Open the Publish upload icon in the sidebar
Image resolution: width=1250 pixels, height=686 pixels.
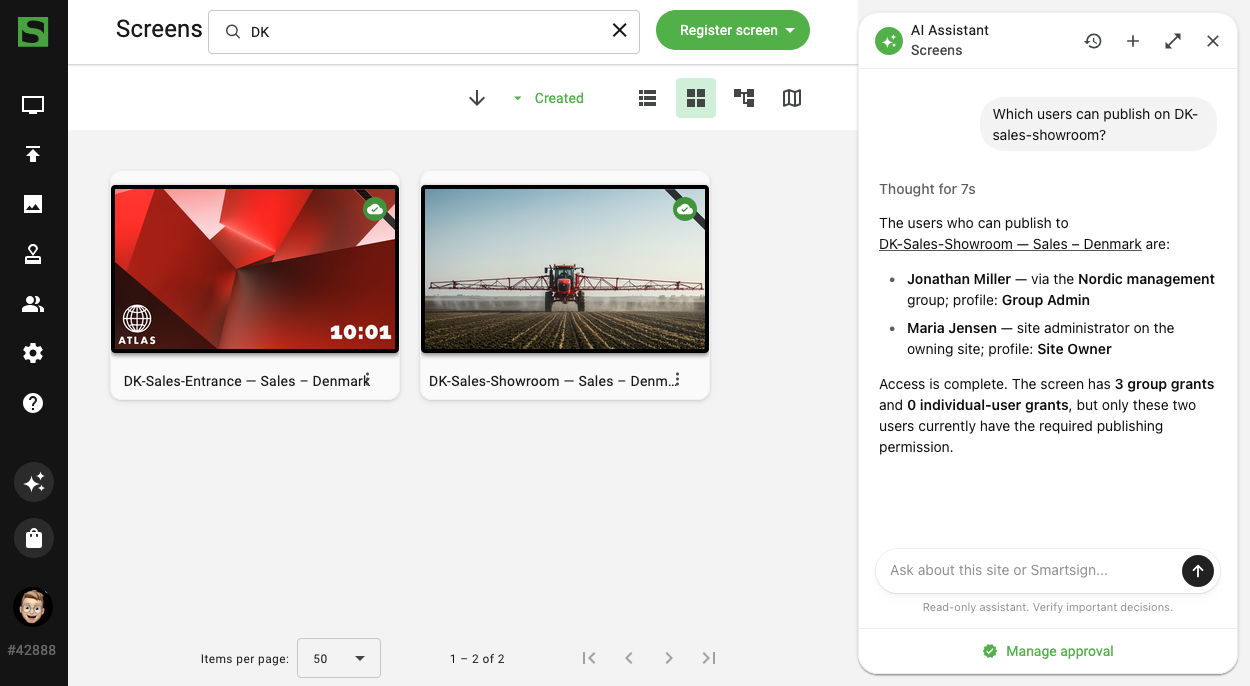click(x=33, y=154)
